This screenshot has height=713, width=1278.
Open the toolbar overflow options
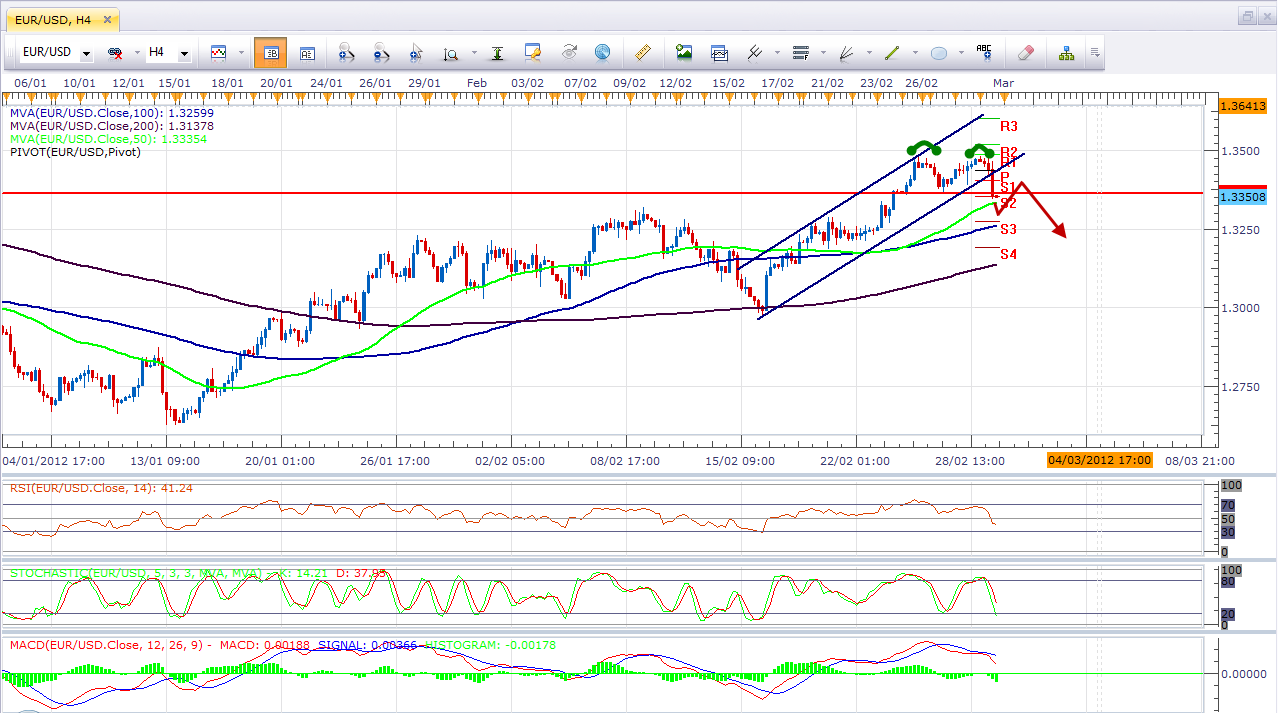pos(1095,53)
